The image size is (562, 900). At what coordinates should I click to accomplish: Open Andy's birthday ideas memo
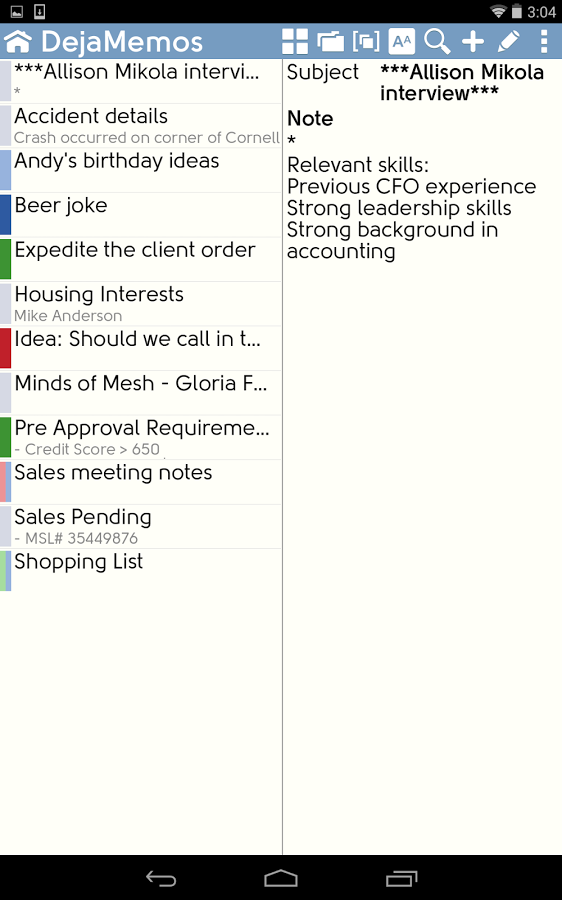141,170
